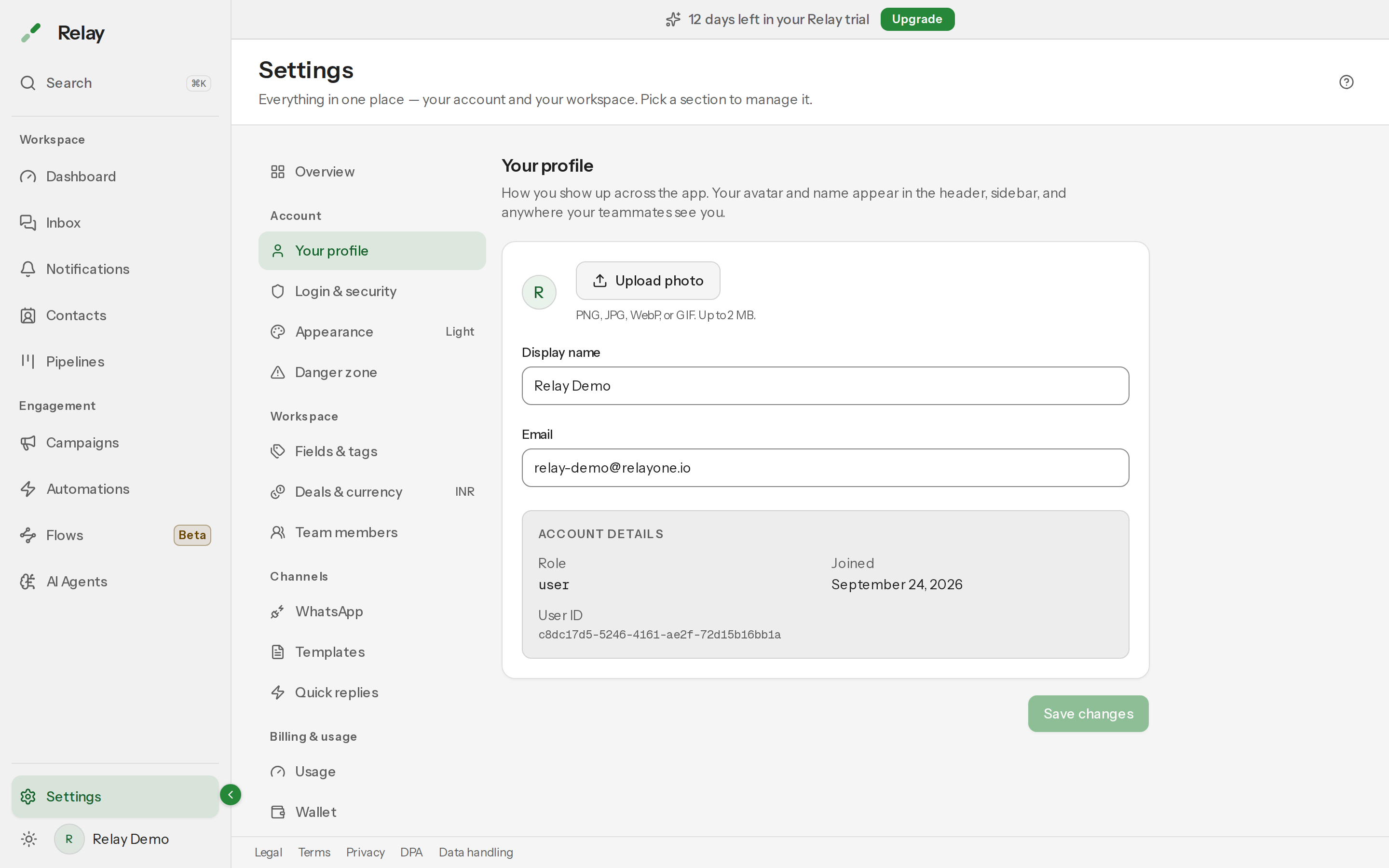Open Contacts in the sidebar
The image size is (1389, 868).
[115, 315]
